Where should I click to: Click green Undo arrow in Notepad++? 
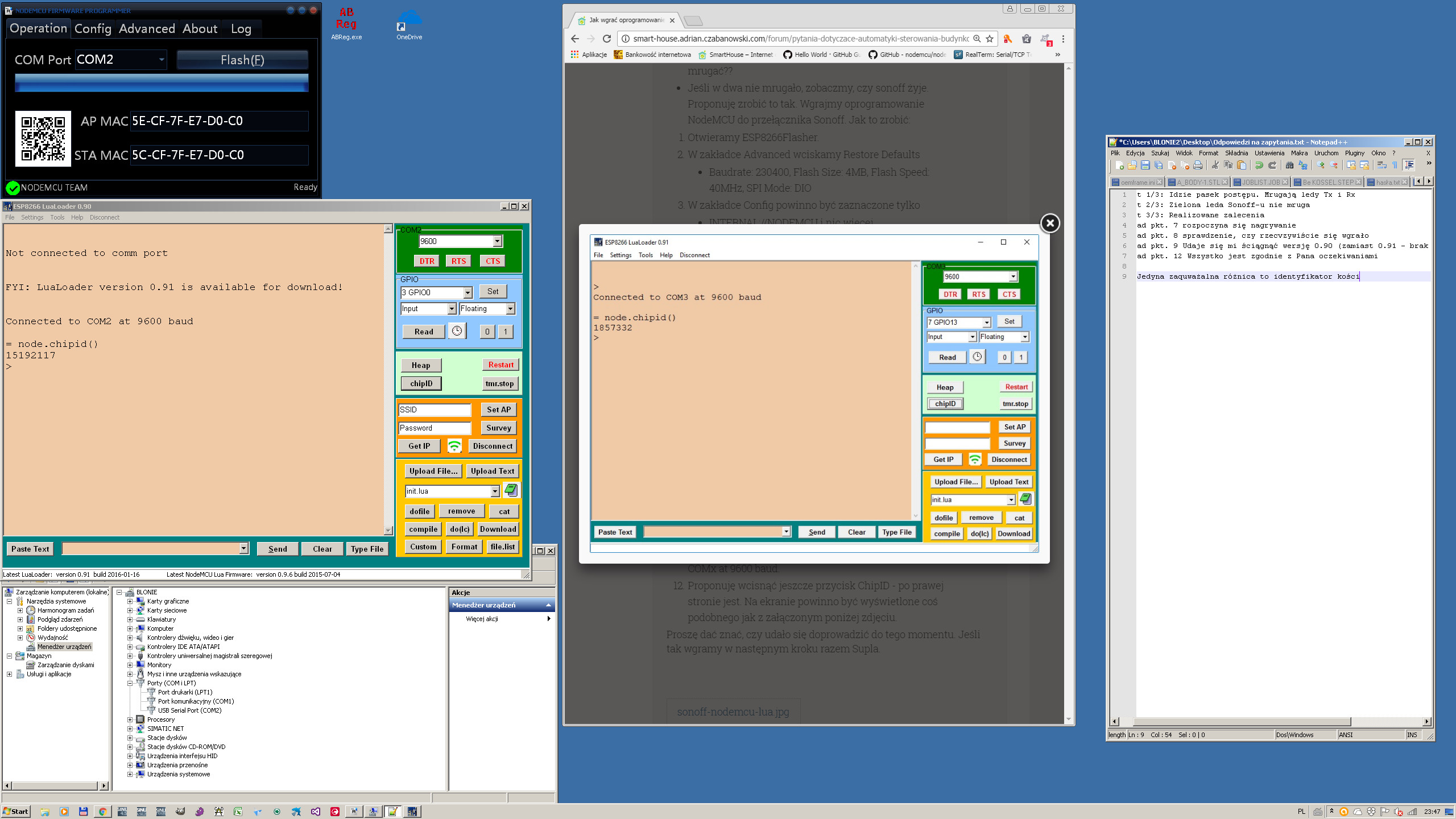tap(1259, 165)
